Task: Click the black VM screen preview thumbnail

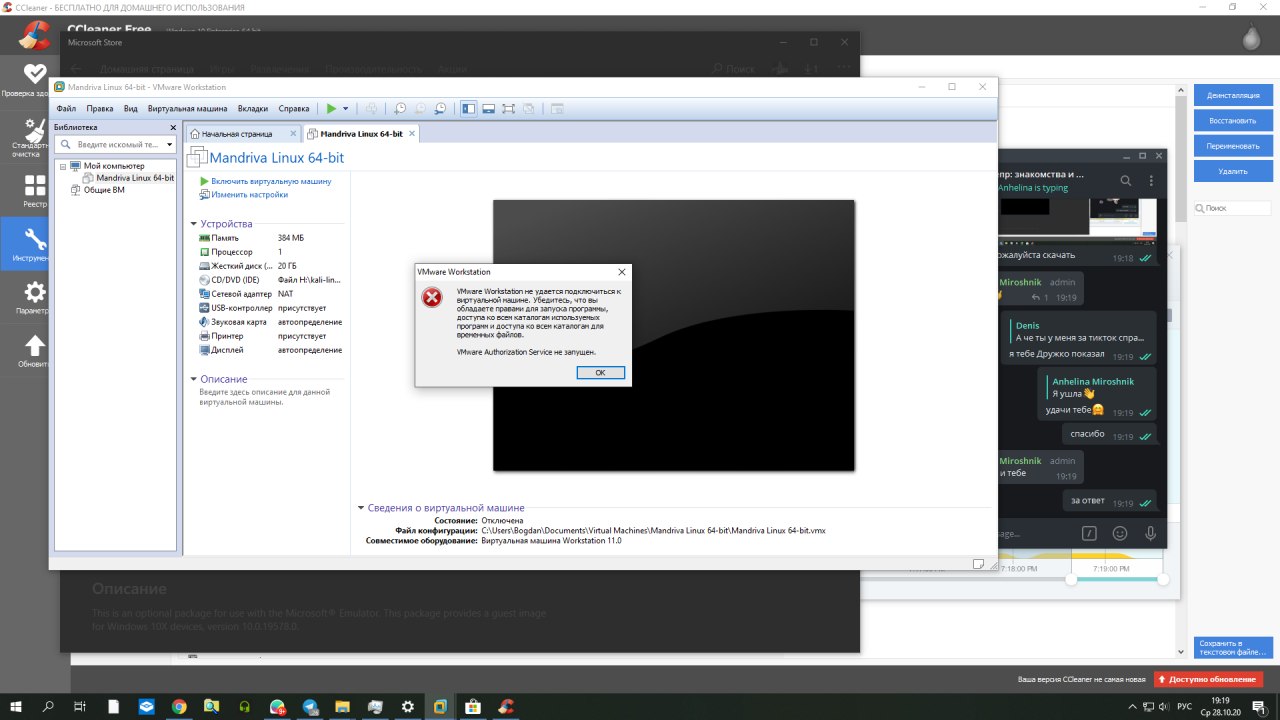Action: click(x=673, y=335)
